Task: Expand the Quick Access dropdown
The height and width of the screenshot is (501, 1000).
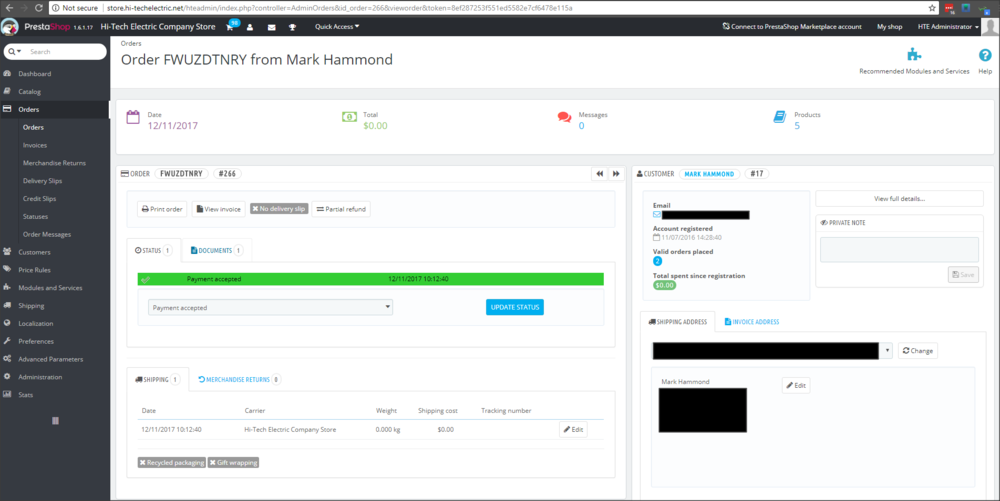Action: click(337, 27)
